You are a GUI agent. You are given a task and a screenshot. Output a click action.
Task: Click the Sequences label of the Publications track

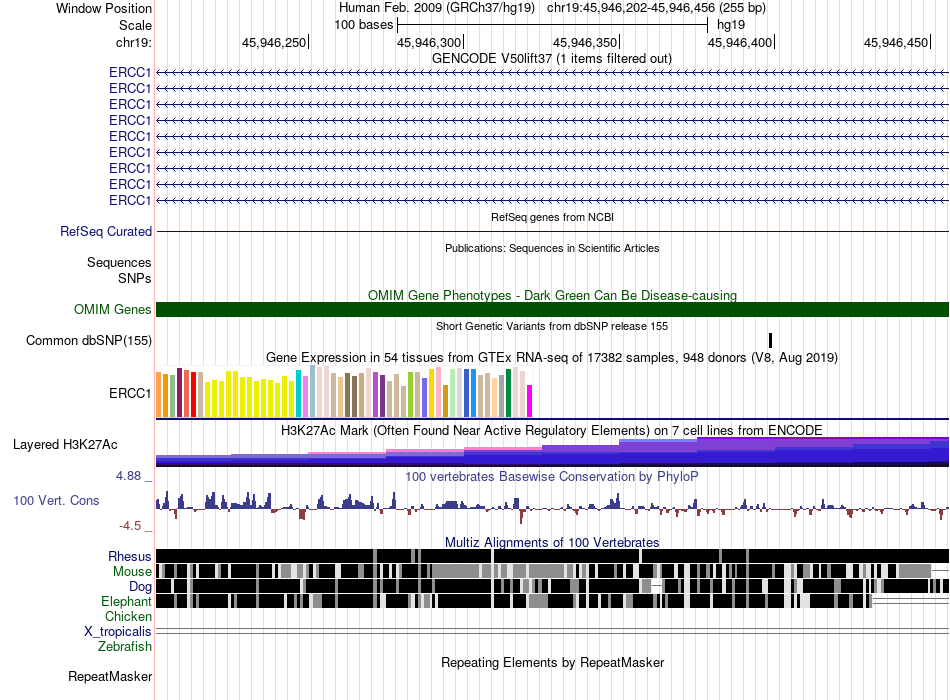[119, 262]
